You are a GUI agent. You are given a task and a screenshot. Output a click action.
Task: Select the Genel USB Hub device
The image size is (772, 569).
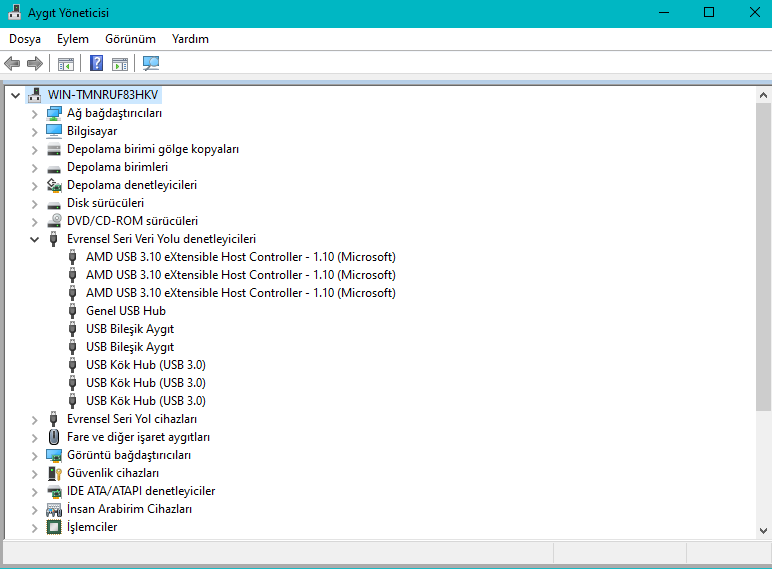pyautogui.click(x=126, y=311)
